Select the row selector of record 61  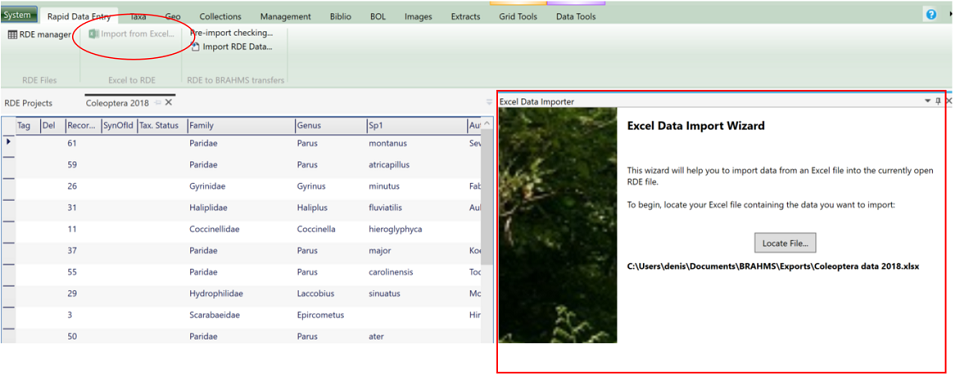coord(8,143)
